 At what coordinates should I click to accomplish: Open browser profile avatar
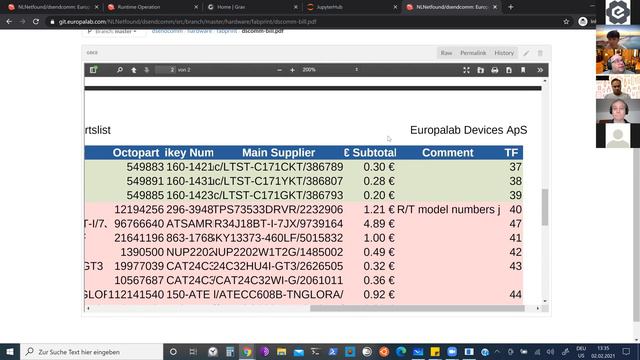[x=583, y=22]
